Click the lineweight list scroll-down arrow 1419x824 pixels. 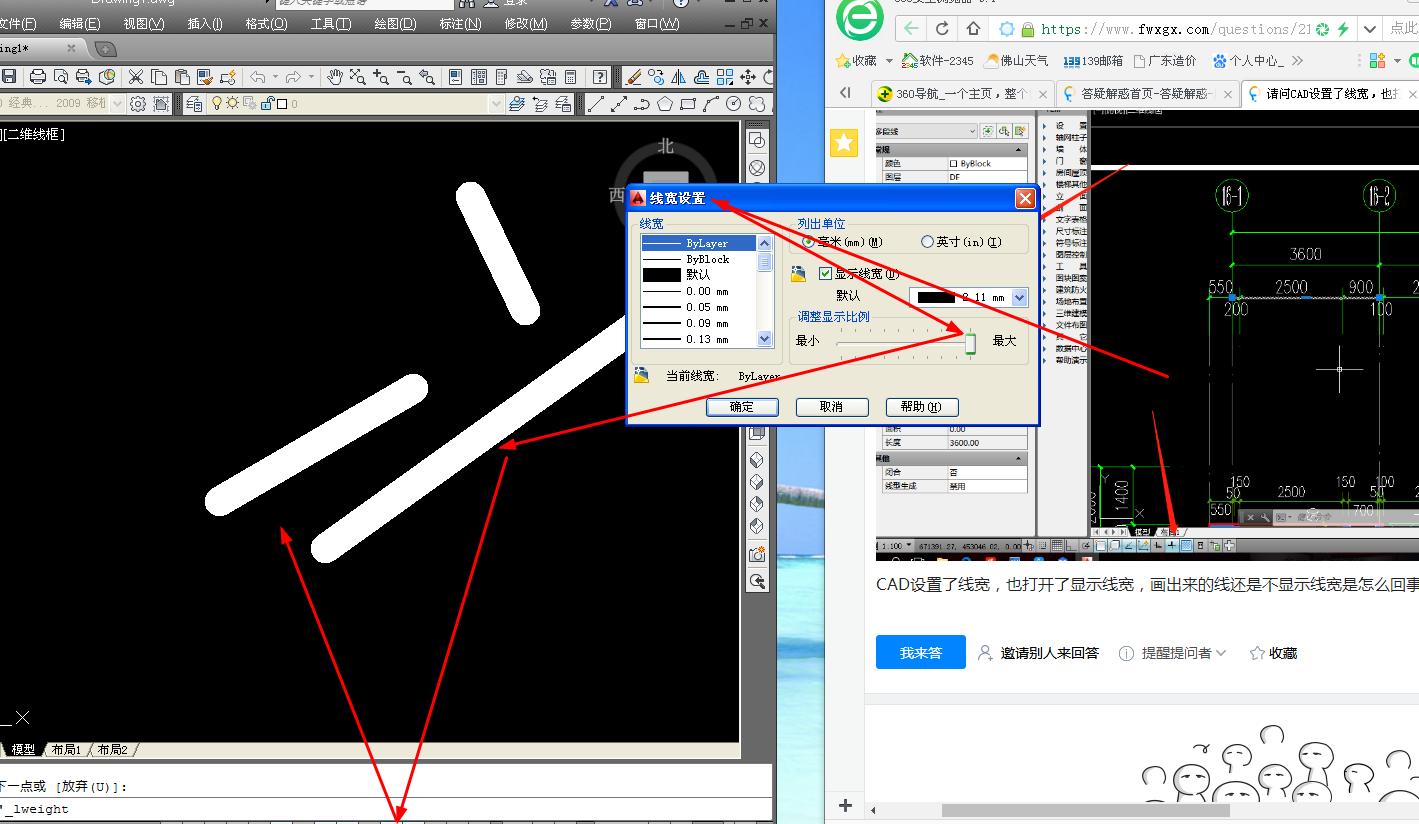pyautogui.click(x=765, y=339)
